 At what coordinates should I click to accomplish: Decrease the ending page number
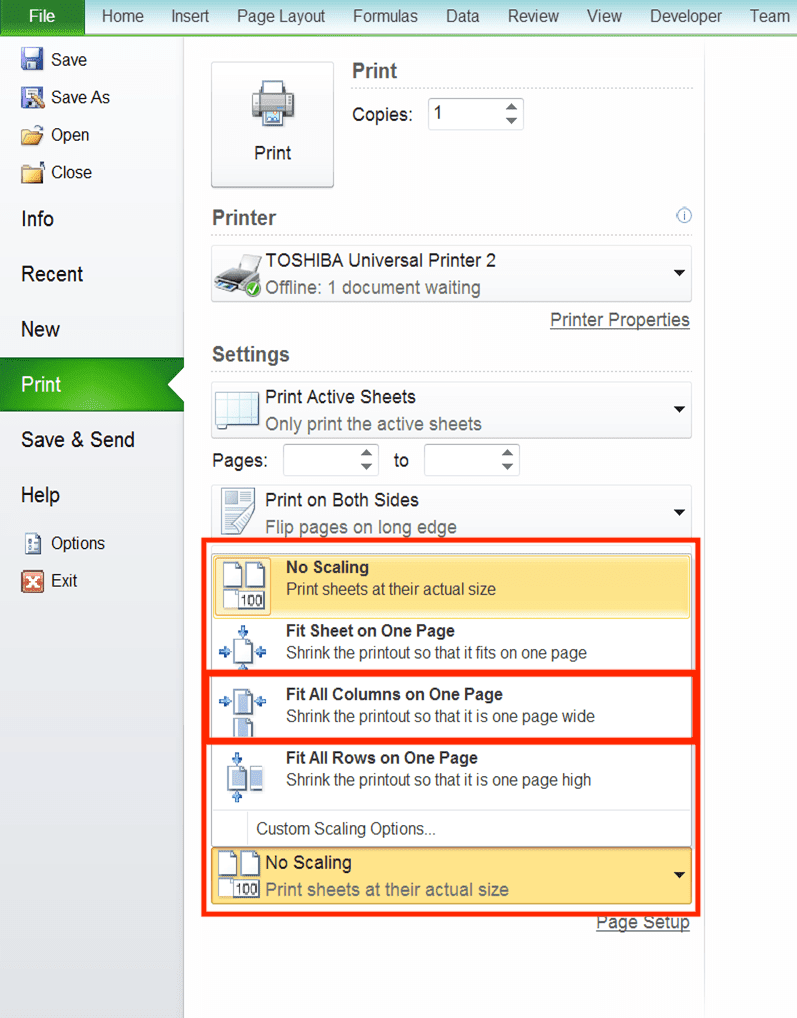pyautogui.click(x=508, y=467)
